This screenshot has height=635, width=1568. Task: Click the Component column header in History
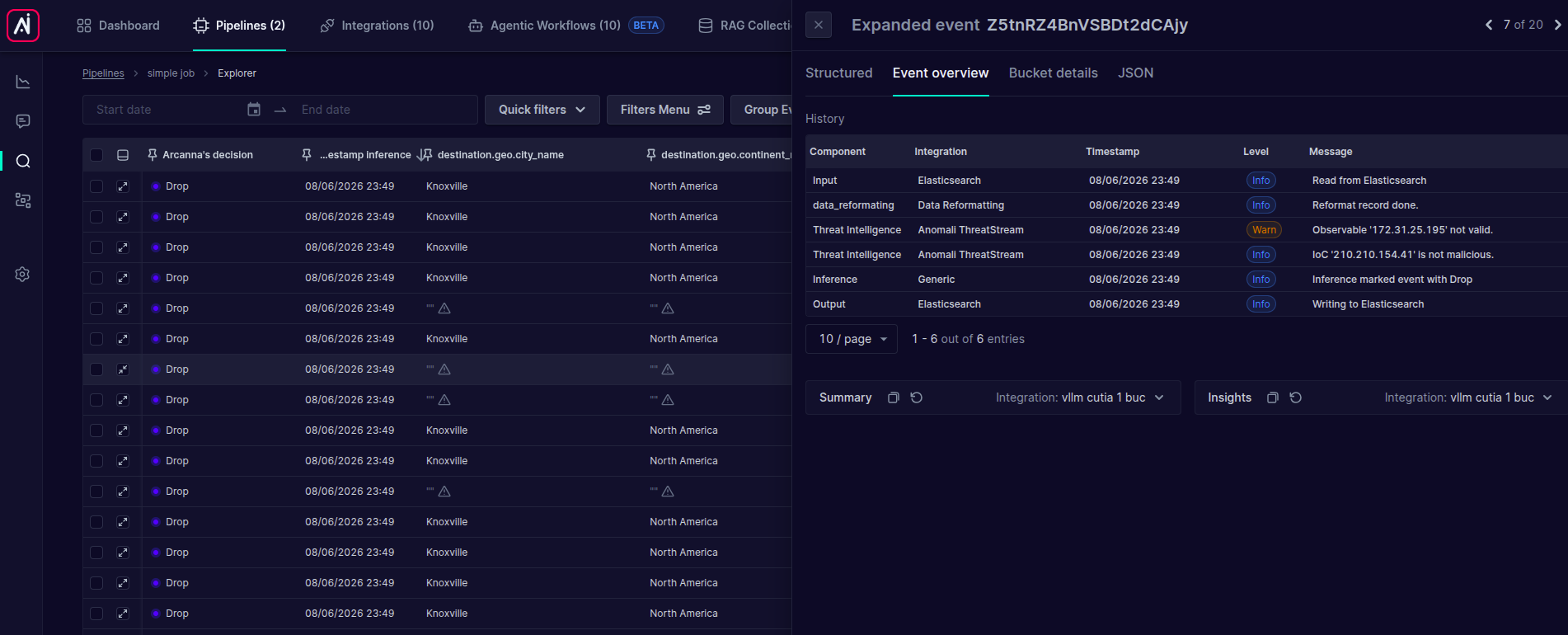[838, 152]
